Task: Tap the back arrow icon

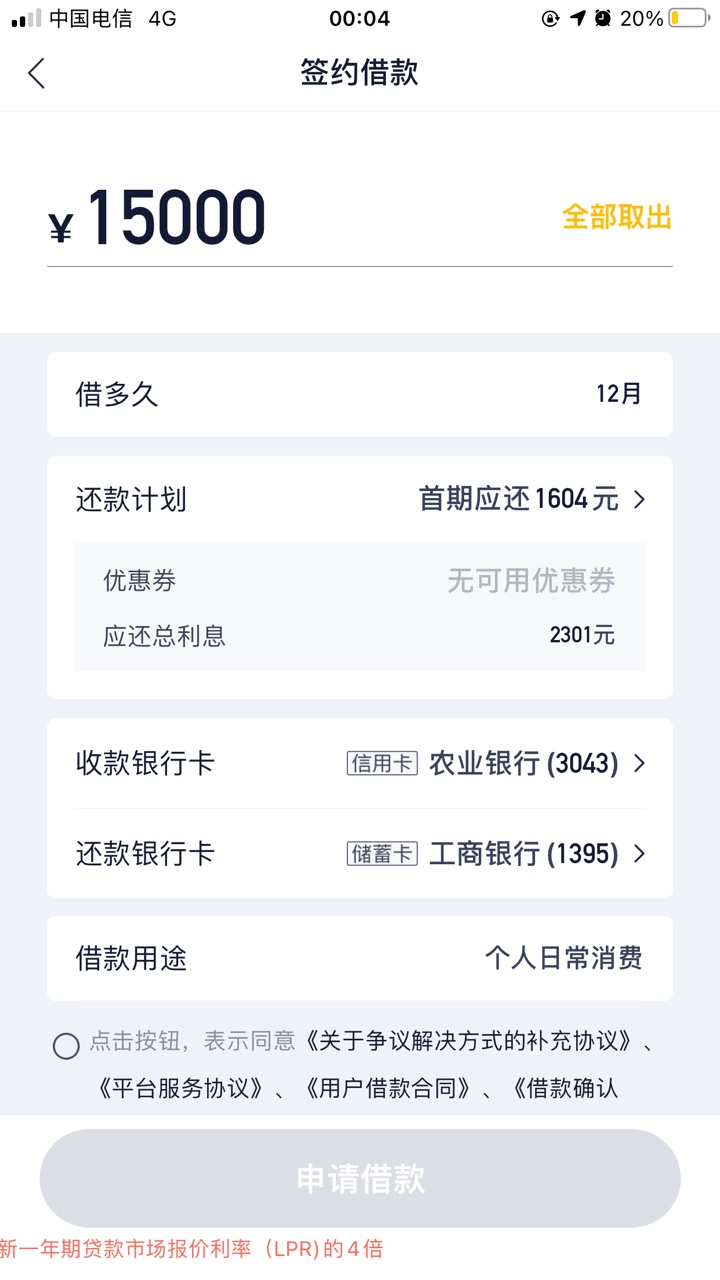Action: tap(37, 73)
